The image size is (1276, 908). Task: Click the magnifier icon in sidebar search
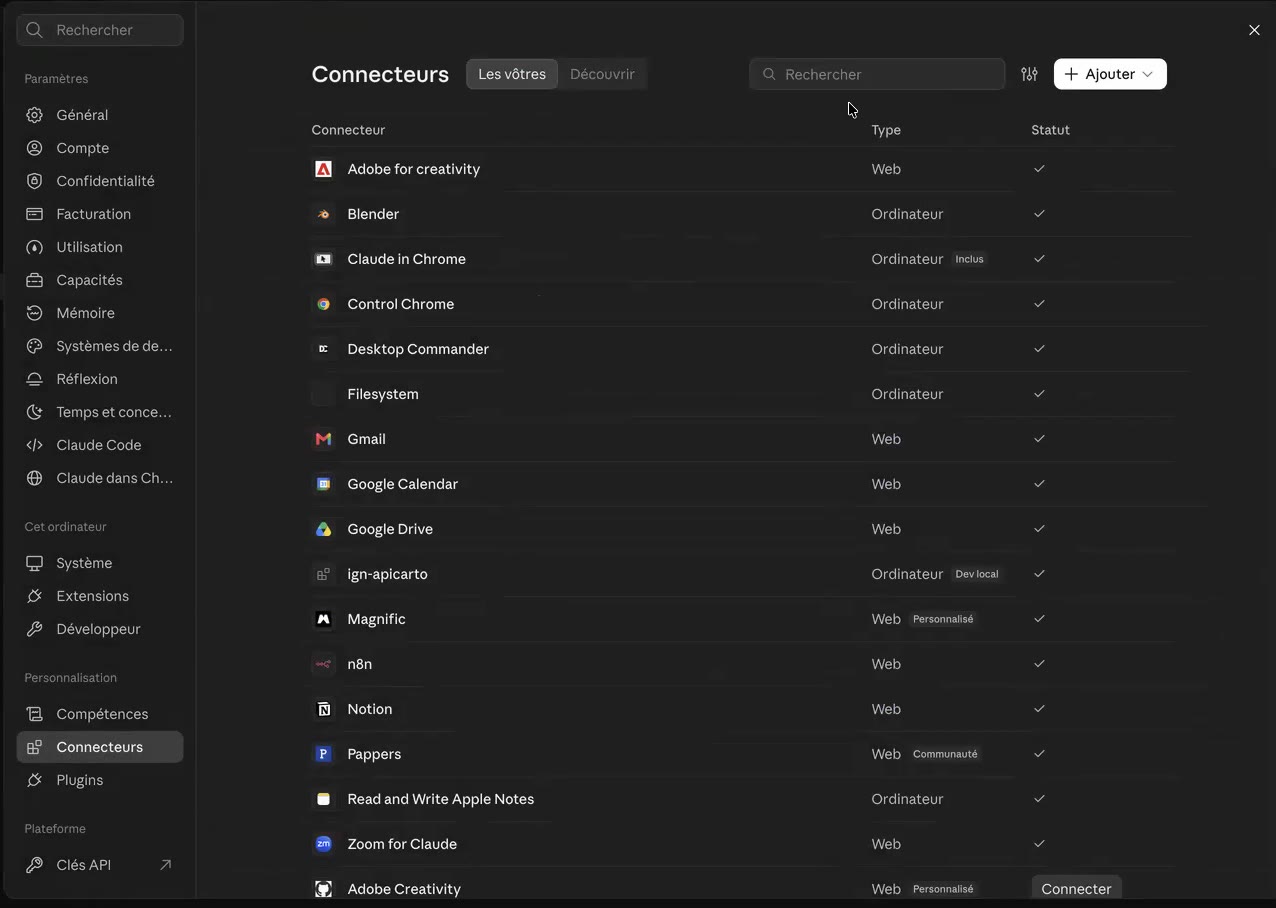click(35, 30)
